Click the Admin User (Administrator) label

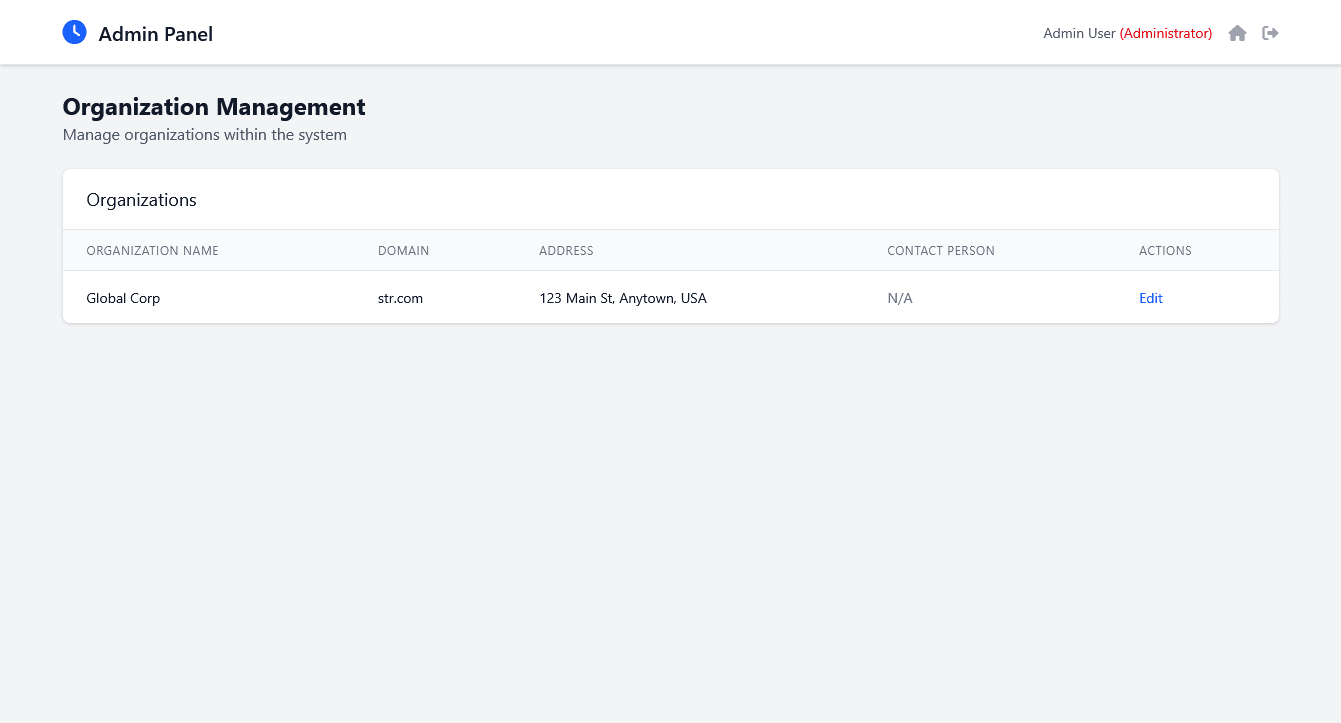[1127, 33]
